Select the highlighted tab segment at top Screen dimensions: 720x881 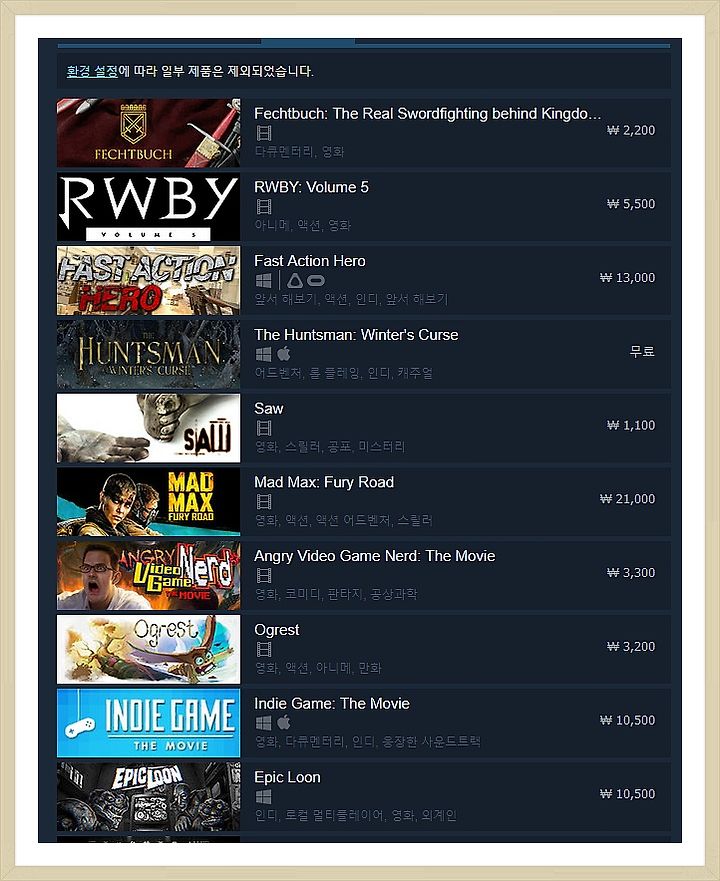(308, 42)
